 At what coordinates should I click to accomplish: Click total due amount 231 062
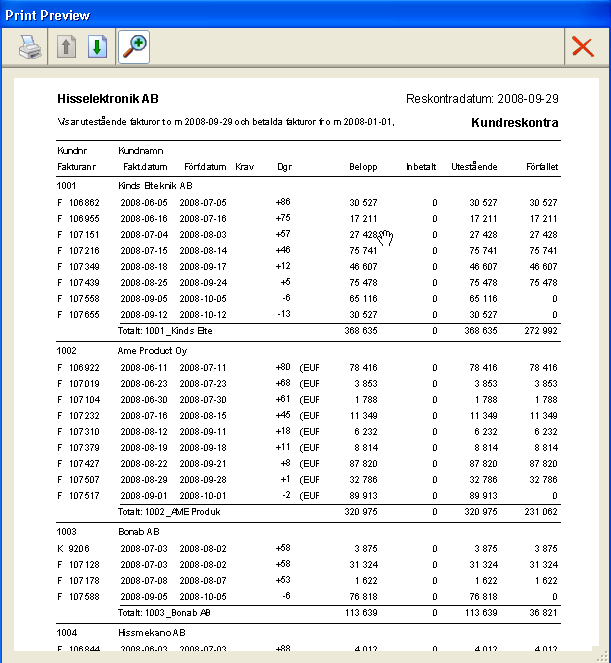tap(541, 512)
